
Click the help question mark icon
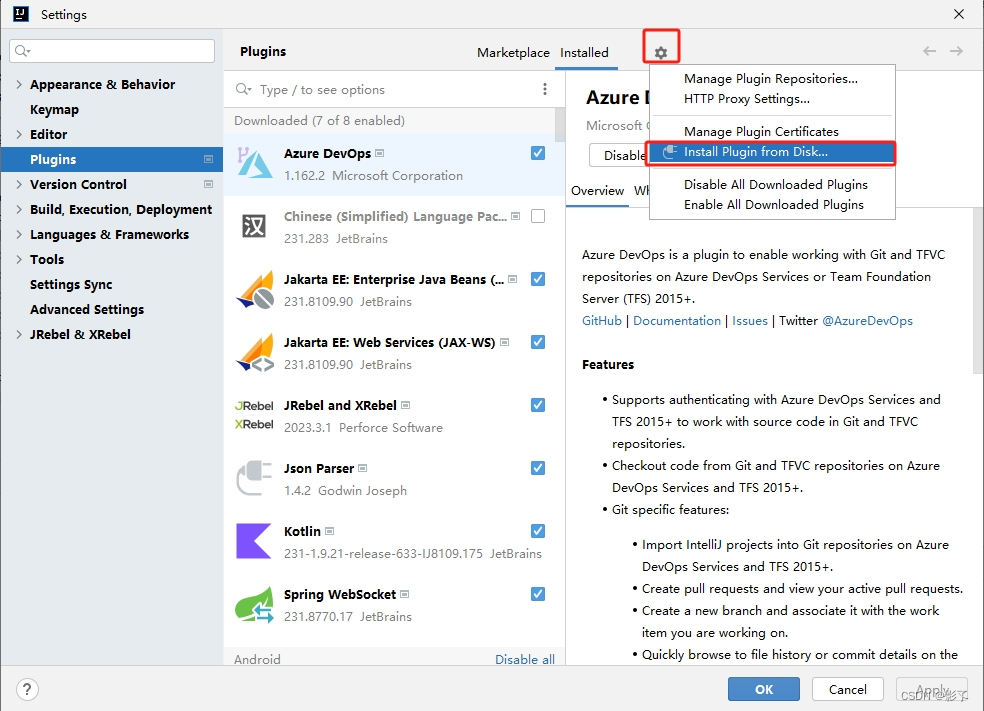27,689
